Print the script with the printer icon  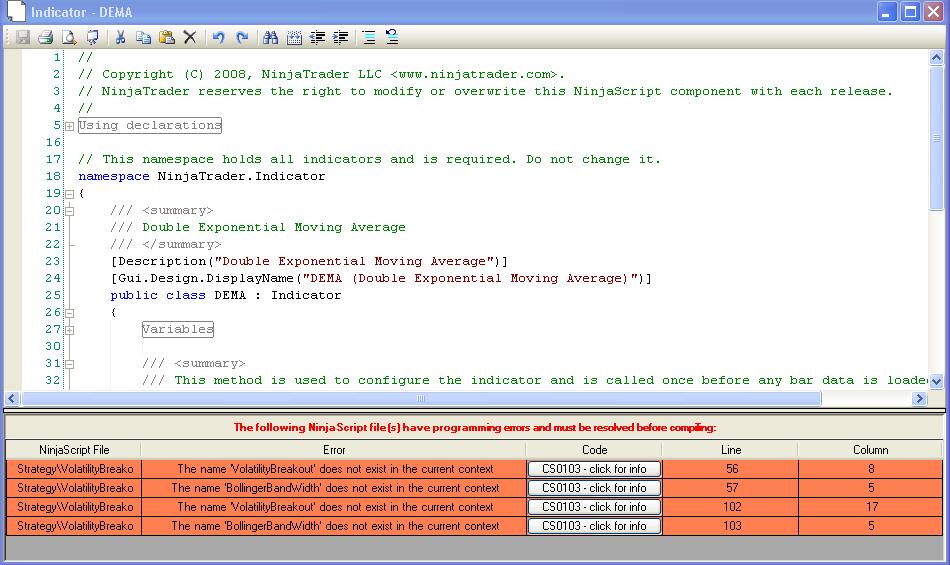point(45,38)
